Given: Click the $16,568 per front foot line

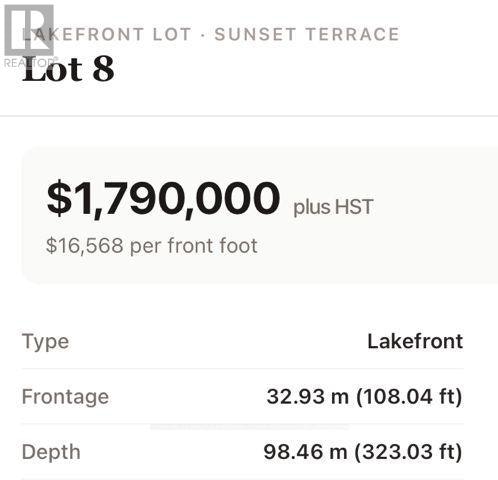Looking at the screenshot, I should point(152,246).
